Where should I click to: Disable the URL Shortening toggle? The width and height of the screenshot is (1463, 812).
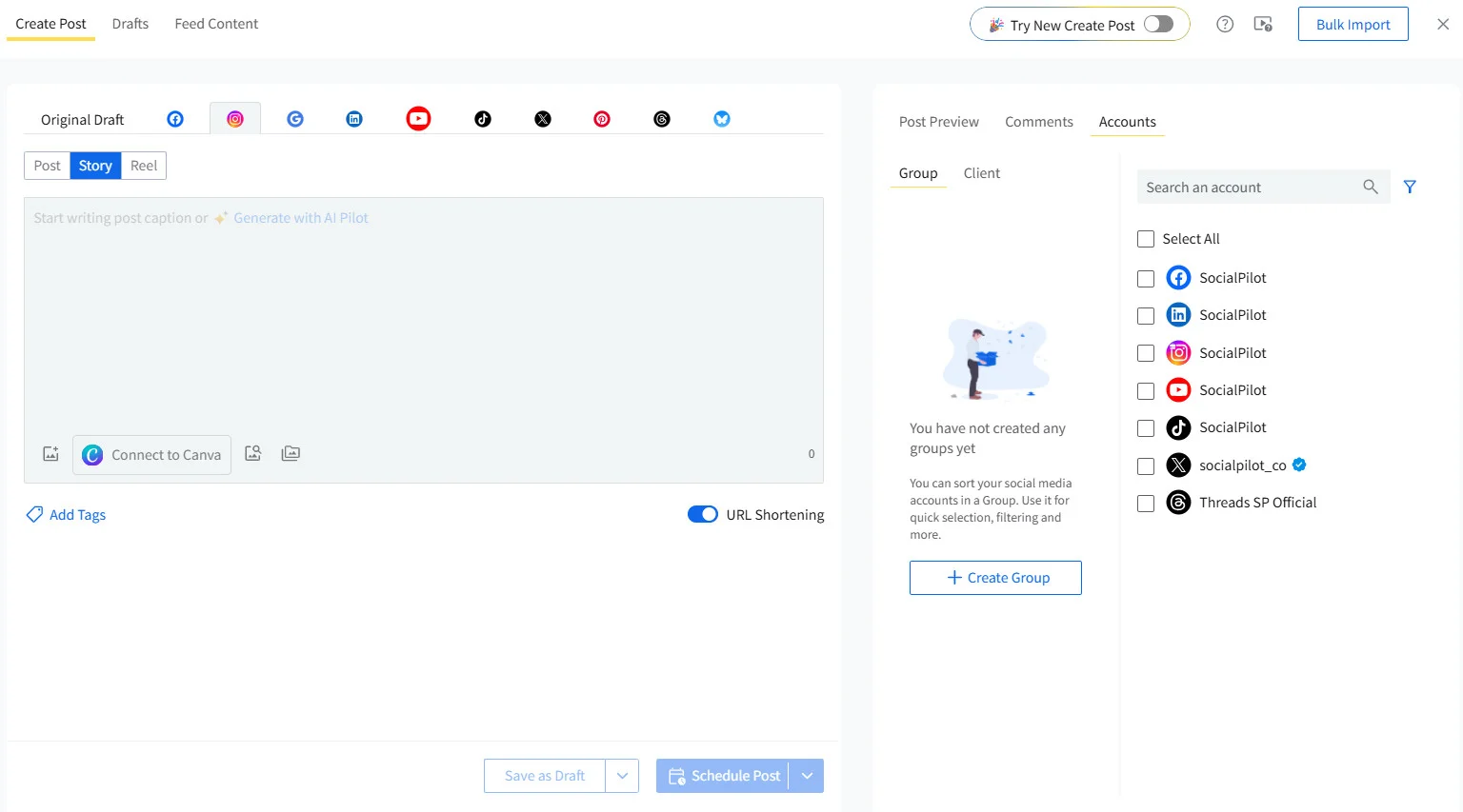[x=703, y=514]
